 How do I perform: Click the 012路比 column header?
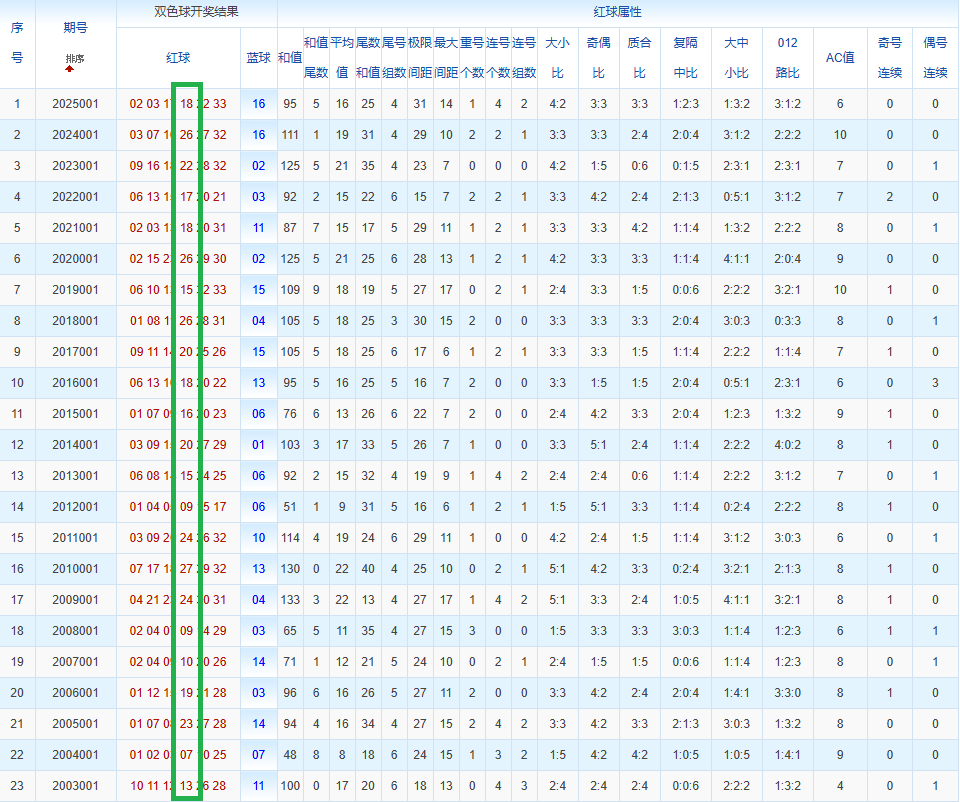(787, 58)
